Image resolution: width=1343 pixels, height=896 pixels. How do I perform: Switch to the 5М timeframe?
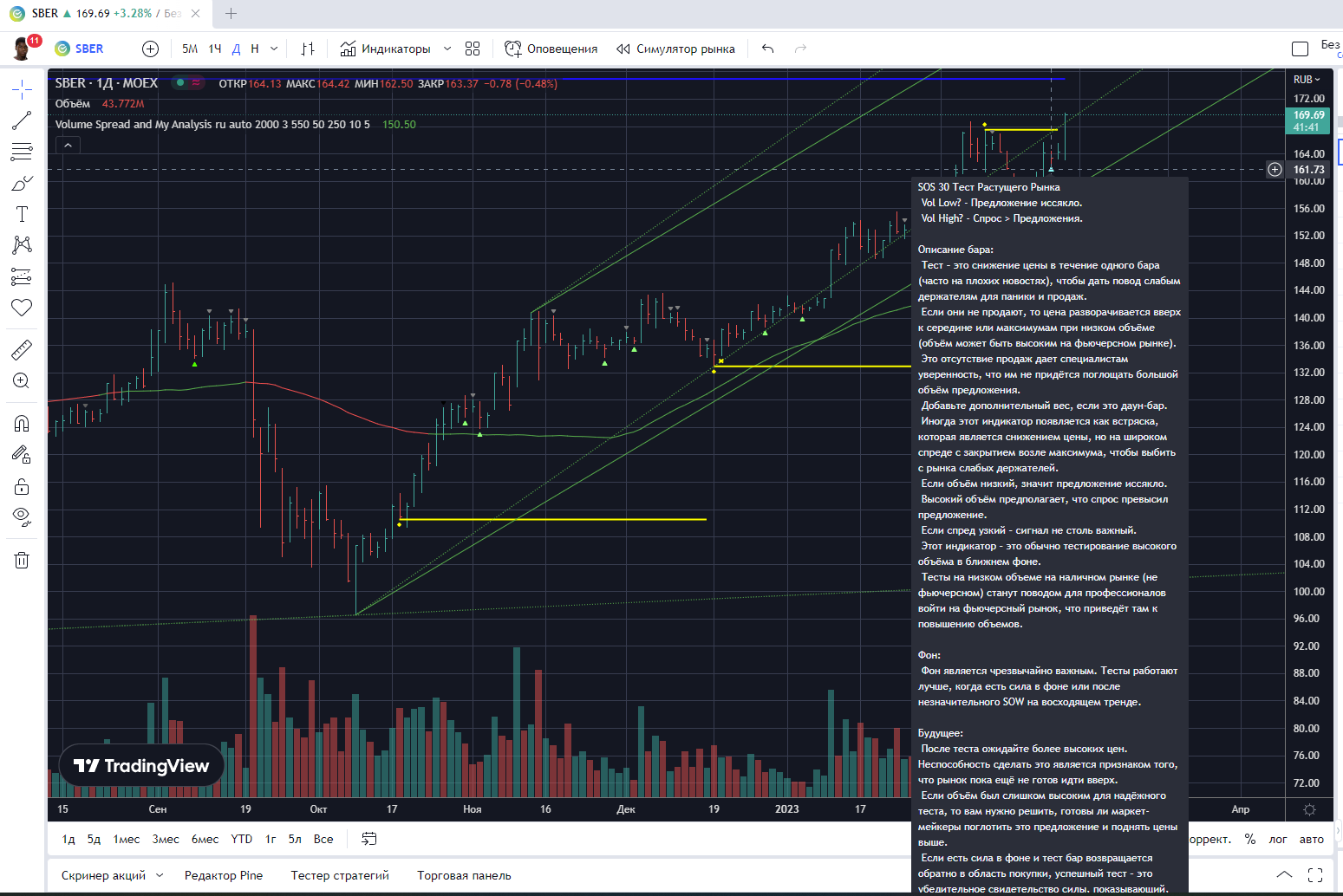[x=190, y=49]
